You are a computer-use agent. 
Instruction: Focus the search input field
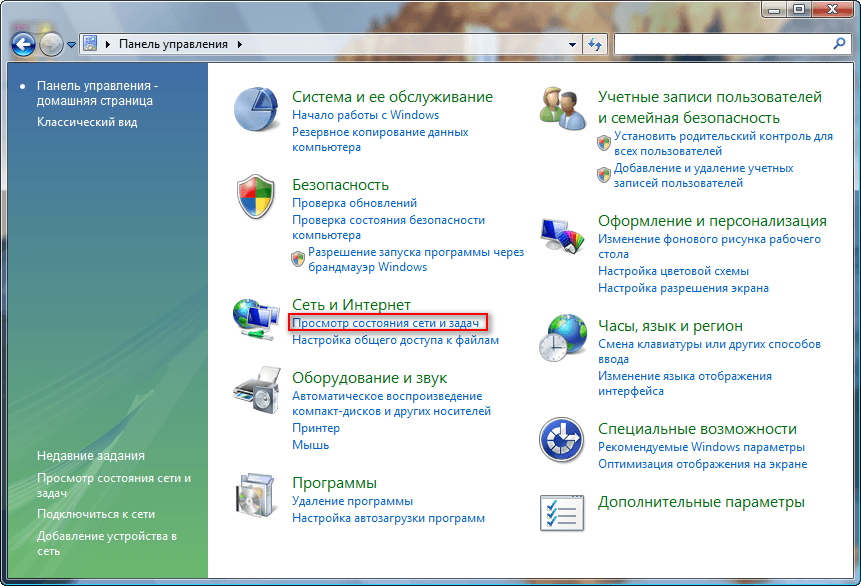click(x=722, y=44)
